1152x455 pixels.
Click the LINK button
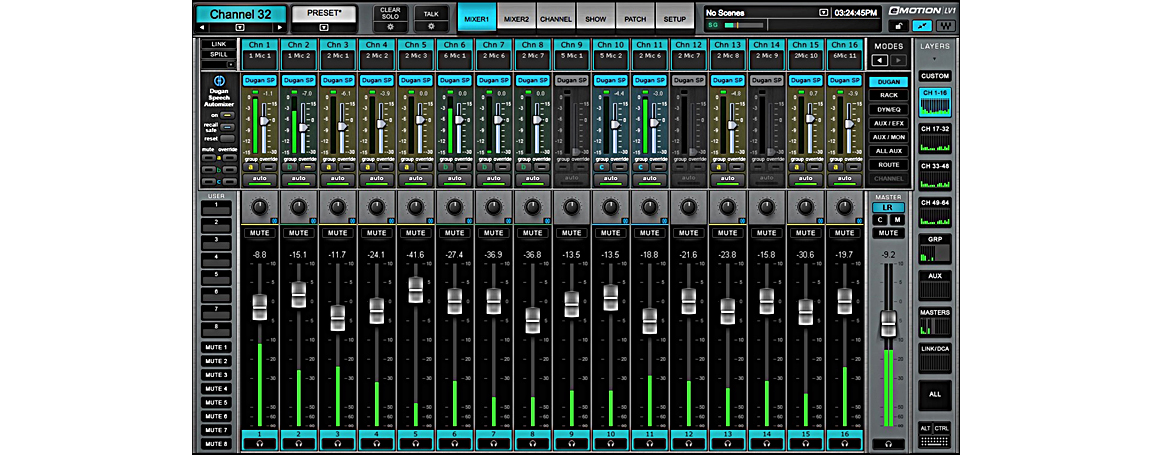click(x=218, y=45)
